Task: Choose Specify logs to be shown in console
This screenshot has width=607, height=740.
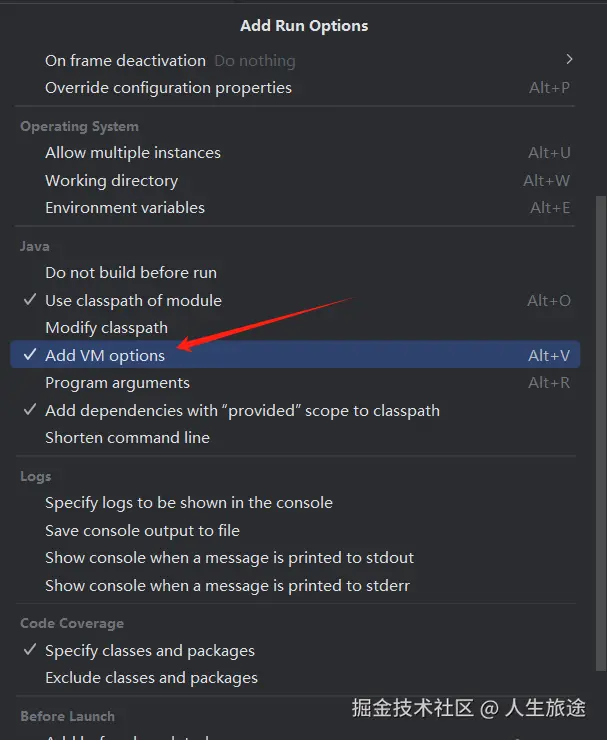Action: 189,503
